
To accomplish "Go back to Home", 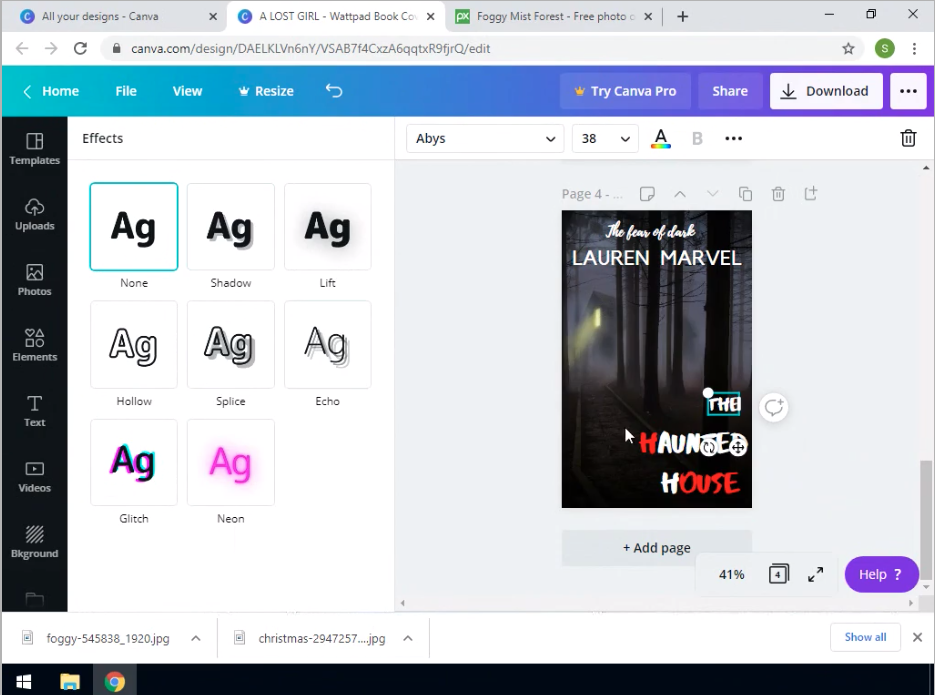I will pyautogui.click(x=51, y=91).
